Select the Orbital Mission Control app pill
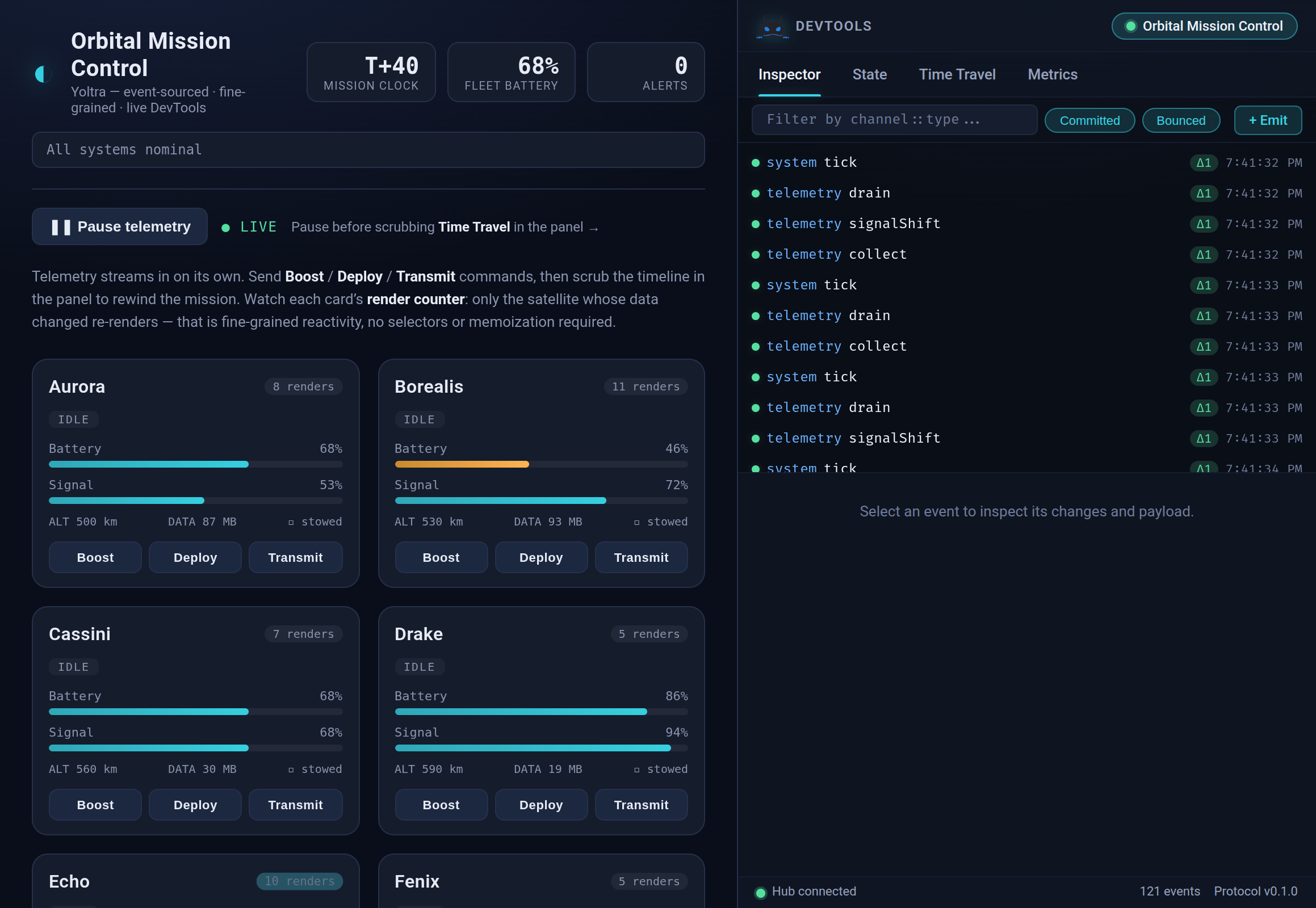This screenshot has width=1316, height=908. [1204, 26]
